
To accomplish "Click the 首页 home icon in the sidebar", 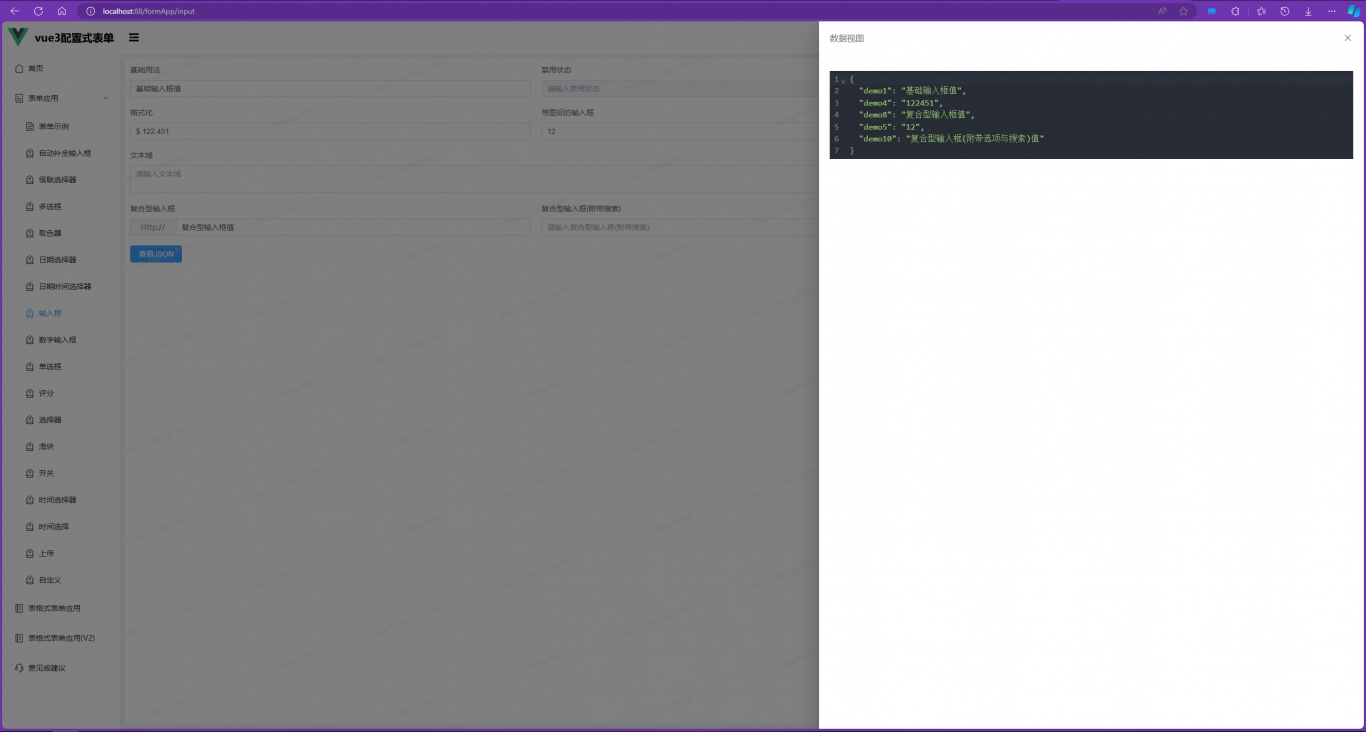I will tap(19, 68).
